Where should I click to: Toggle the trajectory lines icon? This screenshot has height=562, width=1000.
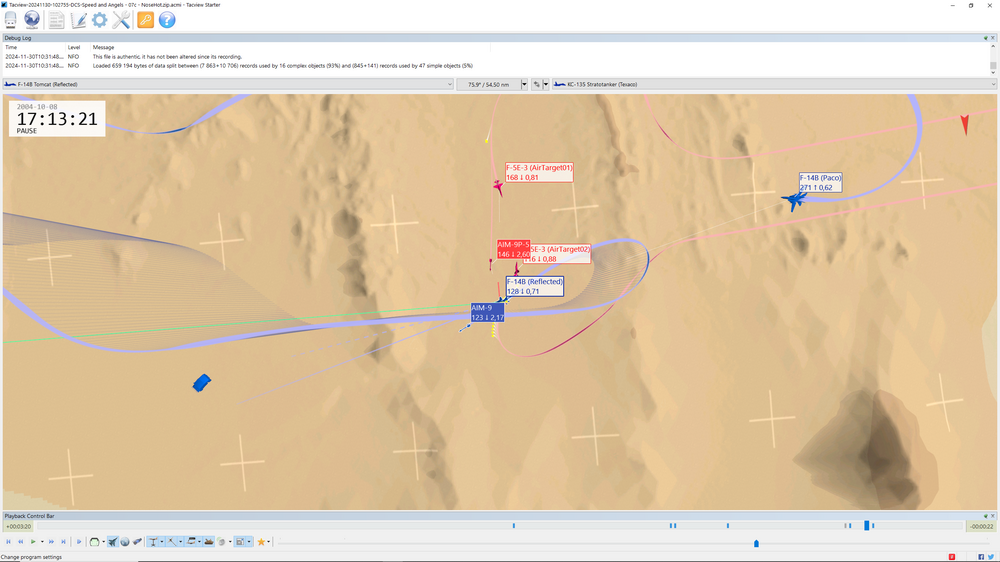coord(172,542)
